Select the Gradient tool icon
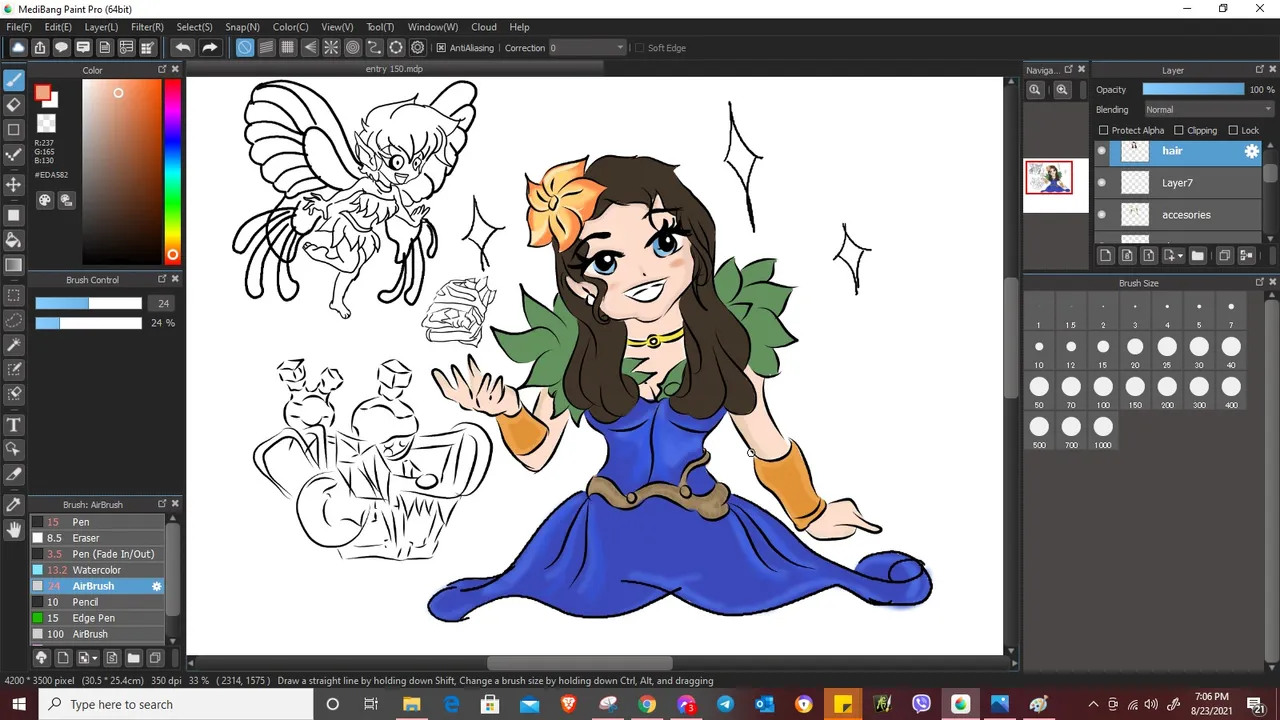This screenshot has width=1280, height=720. pos(14,265)
